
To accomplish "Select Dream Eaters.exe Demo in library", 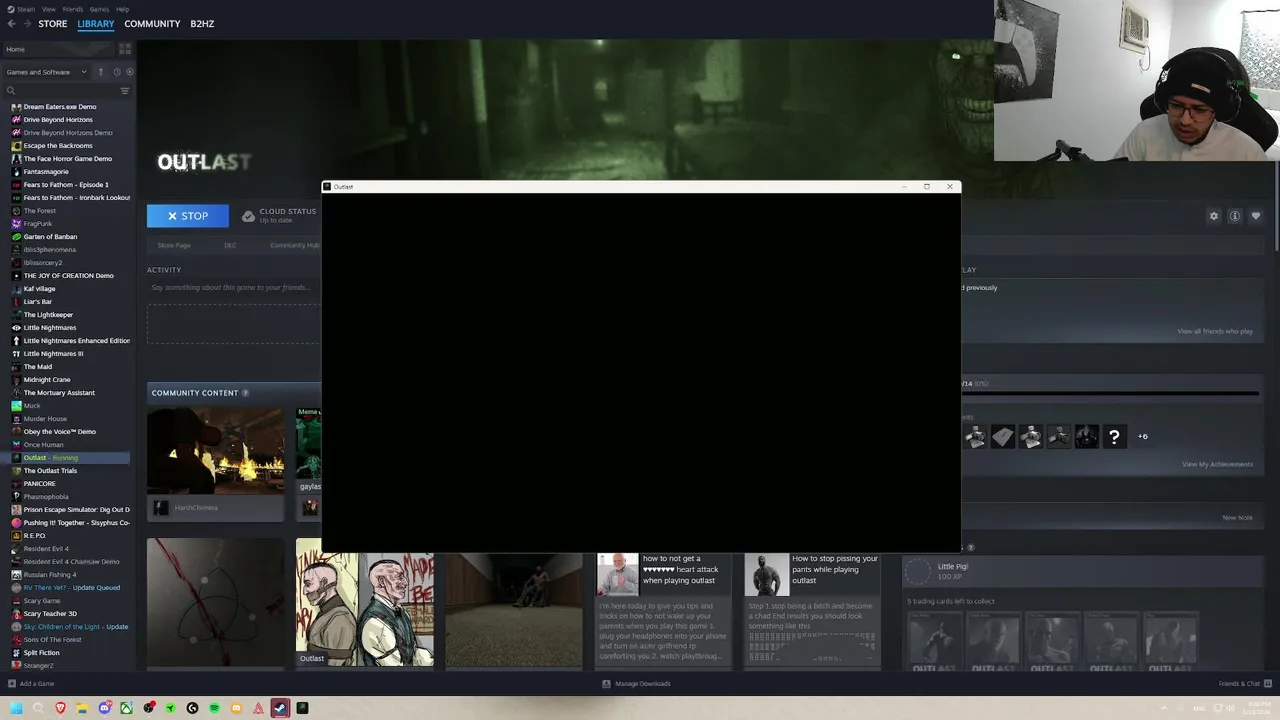I will [60, 107].
